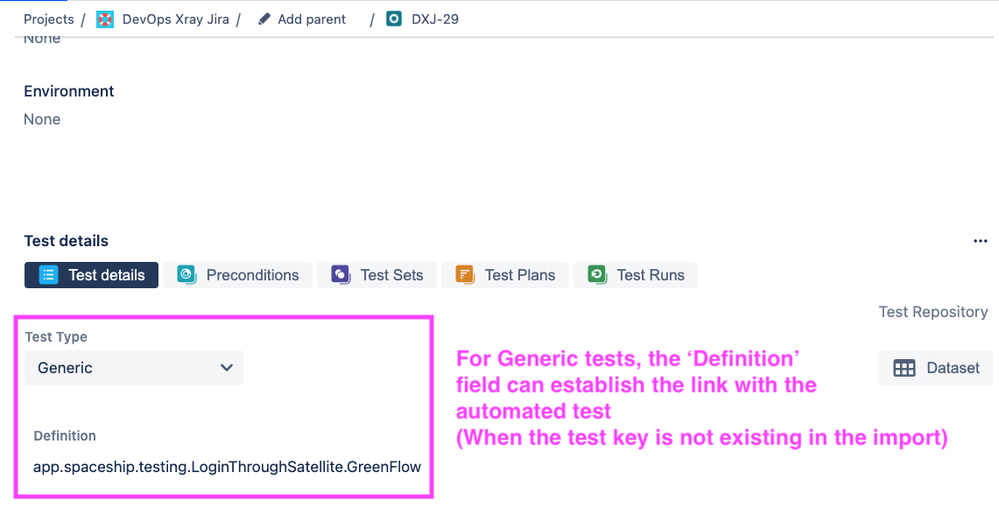The height and width of the screenshot is (516, 999).
Task: Switch to the Preconditions tab
Action: tap(238, 275)
